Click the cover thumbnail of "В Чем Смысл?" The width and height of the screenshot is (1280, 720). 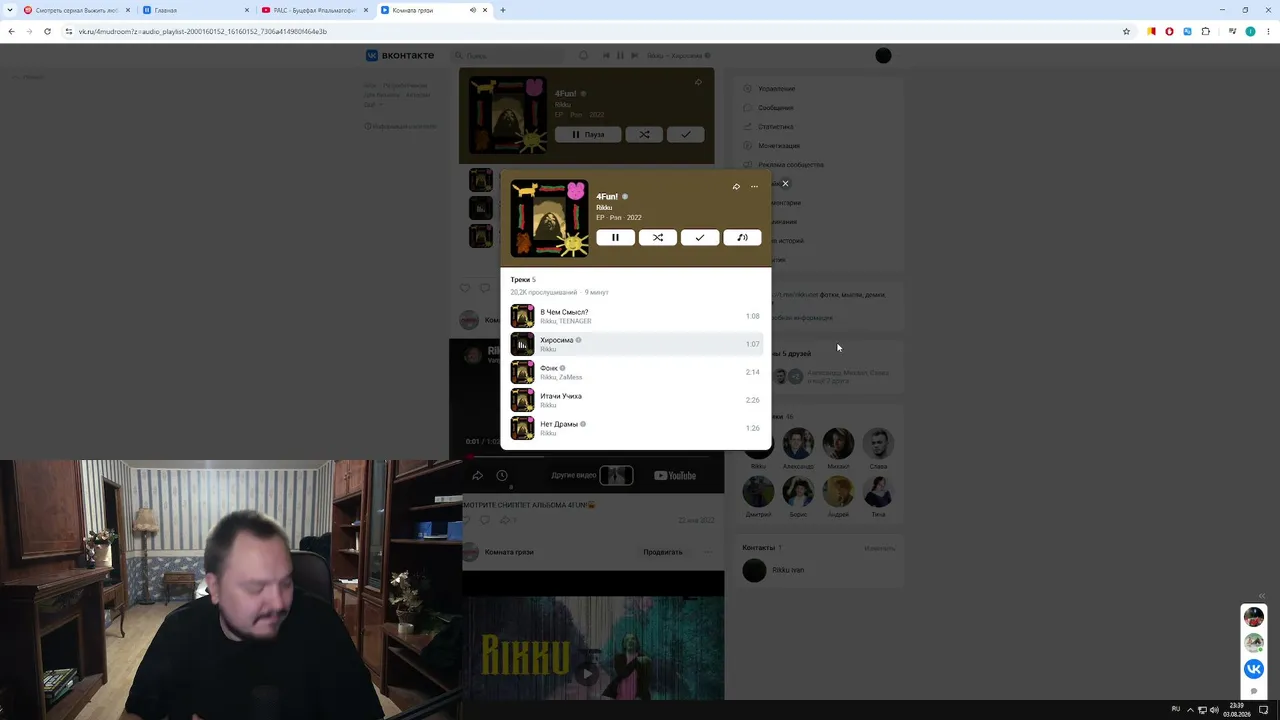point(522,316)
